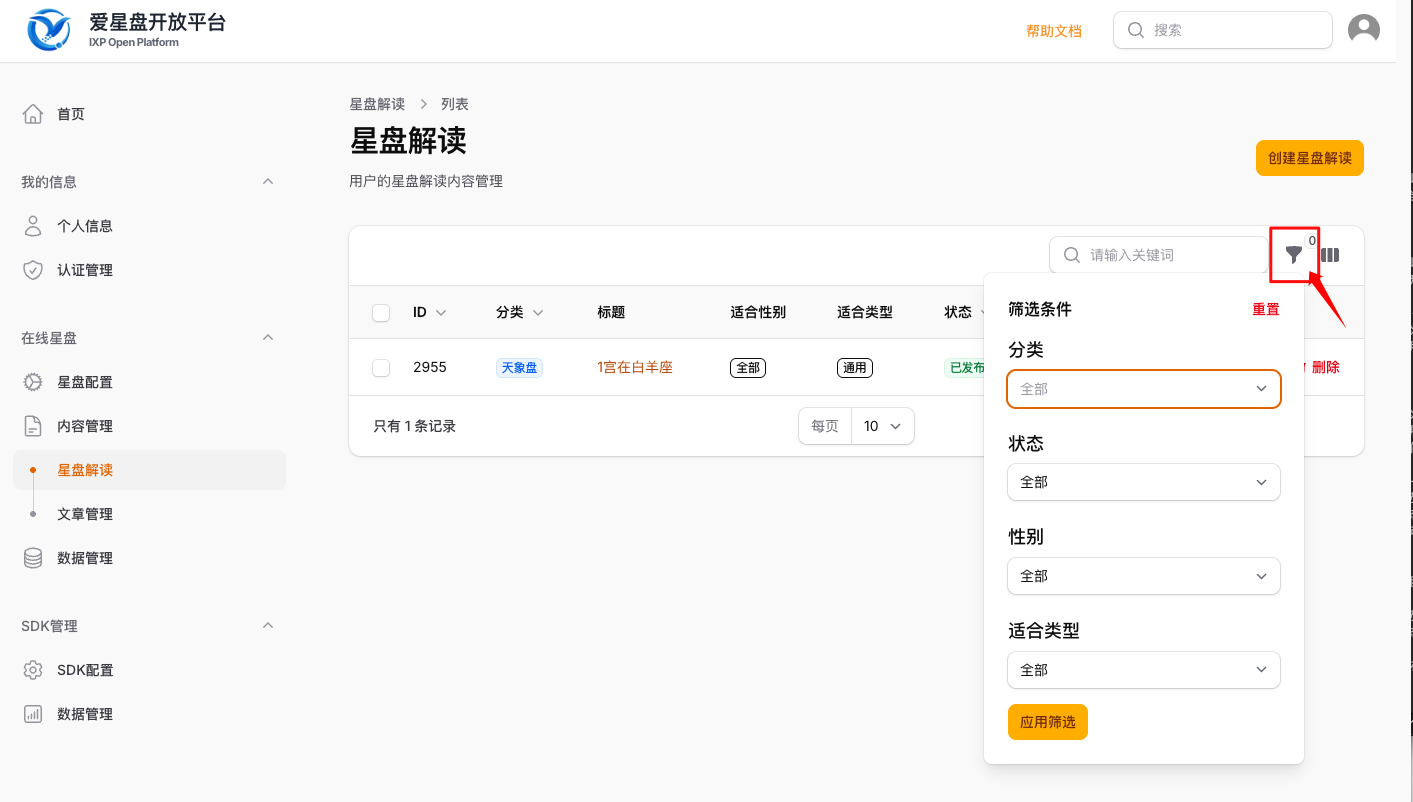Open the column toggle icon
Viewport: 1413px width, 802px height.
(x=1330, y=255)
